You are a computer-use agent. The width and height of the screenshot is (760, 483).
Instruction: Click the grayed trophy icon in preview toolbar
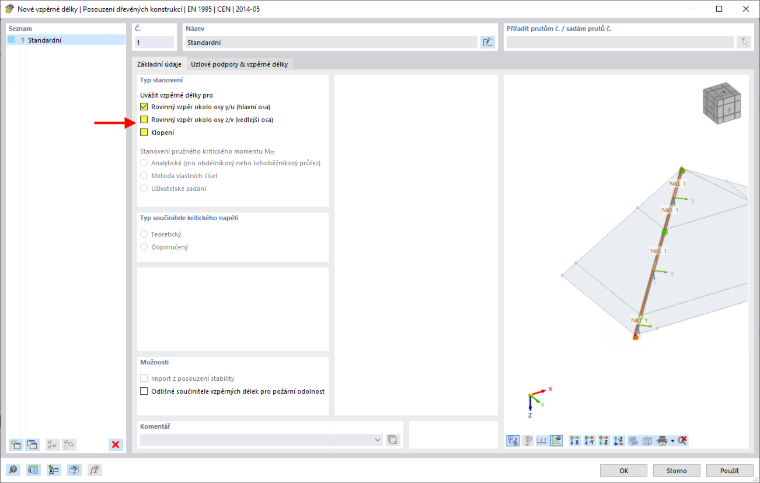[528, 440]
